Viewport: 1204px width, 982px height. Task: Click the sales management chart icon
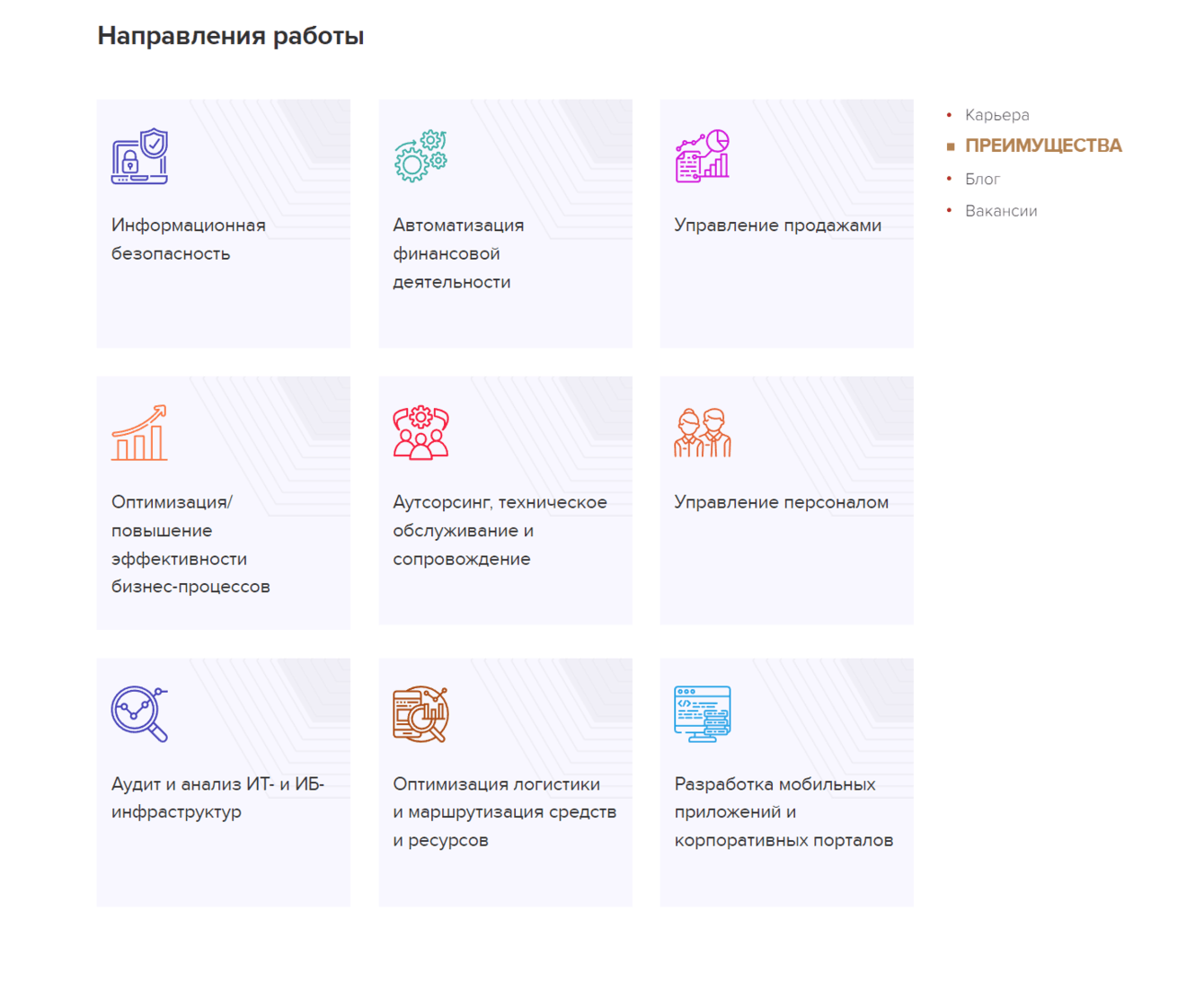click(x=703, y=156)
